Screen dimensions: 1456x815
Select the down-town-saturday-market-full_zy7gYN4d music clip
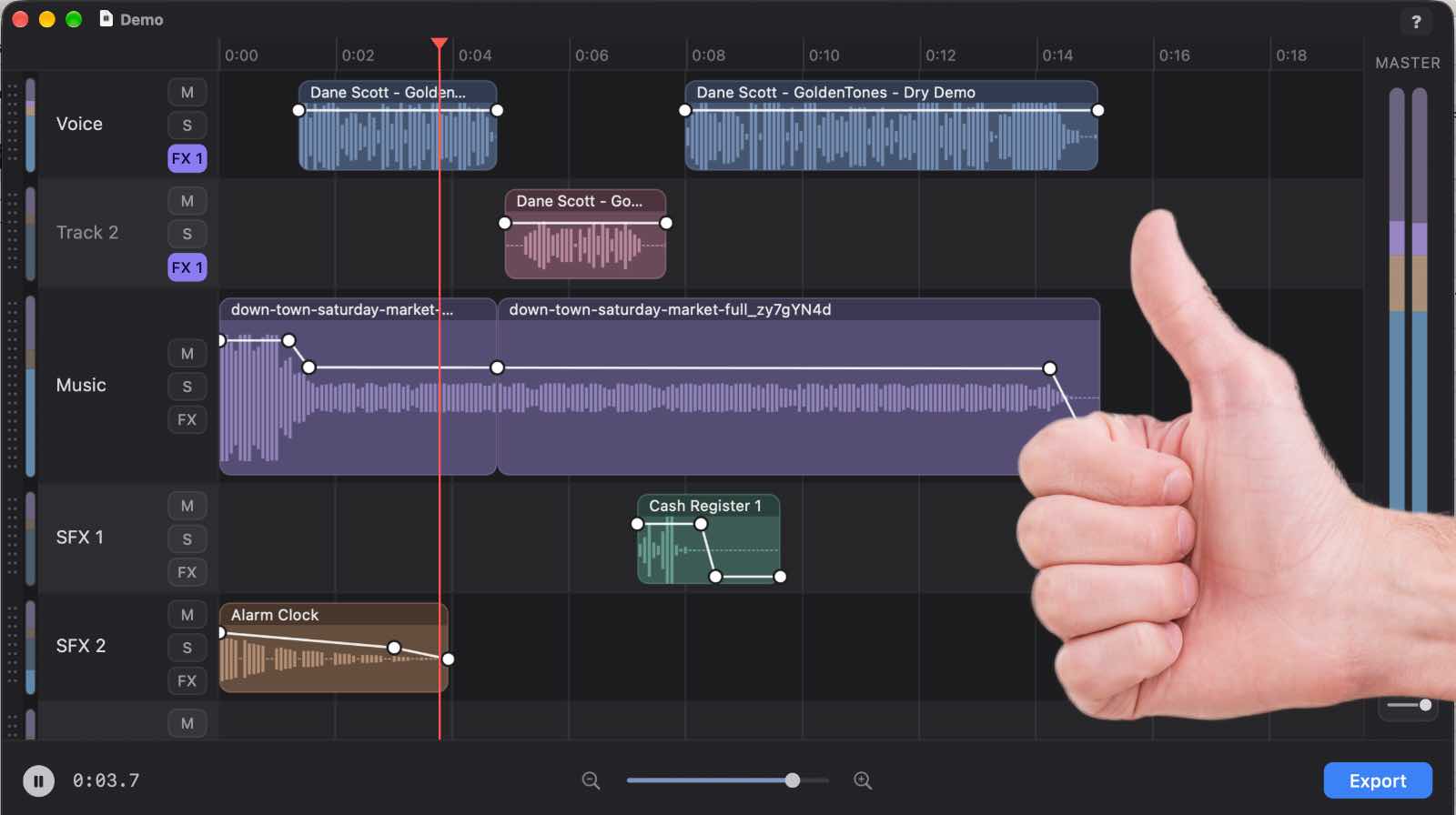(798, 387)
